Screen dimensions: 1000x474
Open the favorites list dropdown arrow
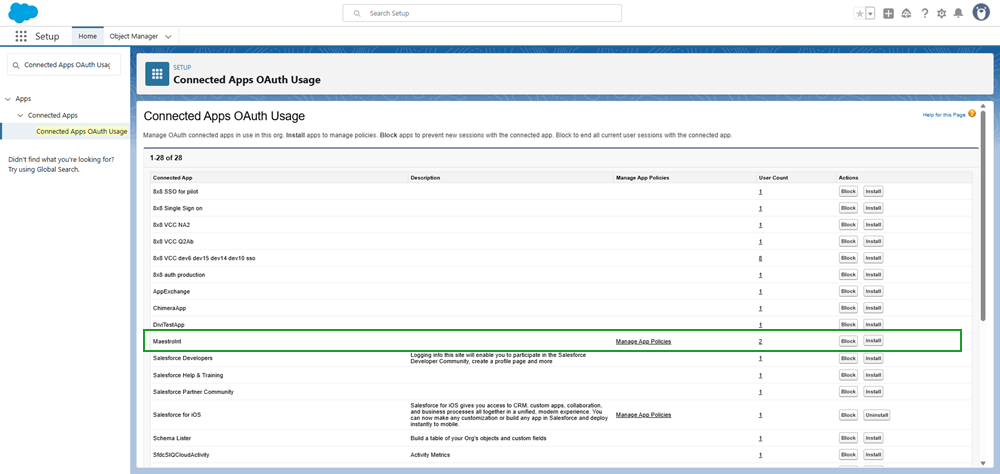click(870, 13)
